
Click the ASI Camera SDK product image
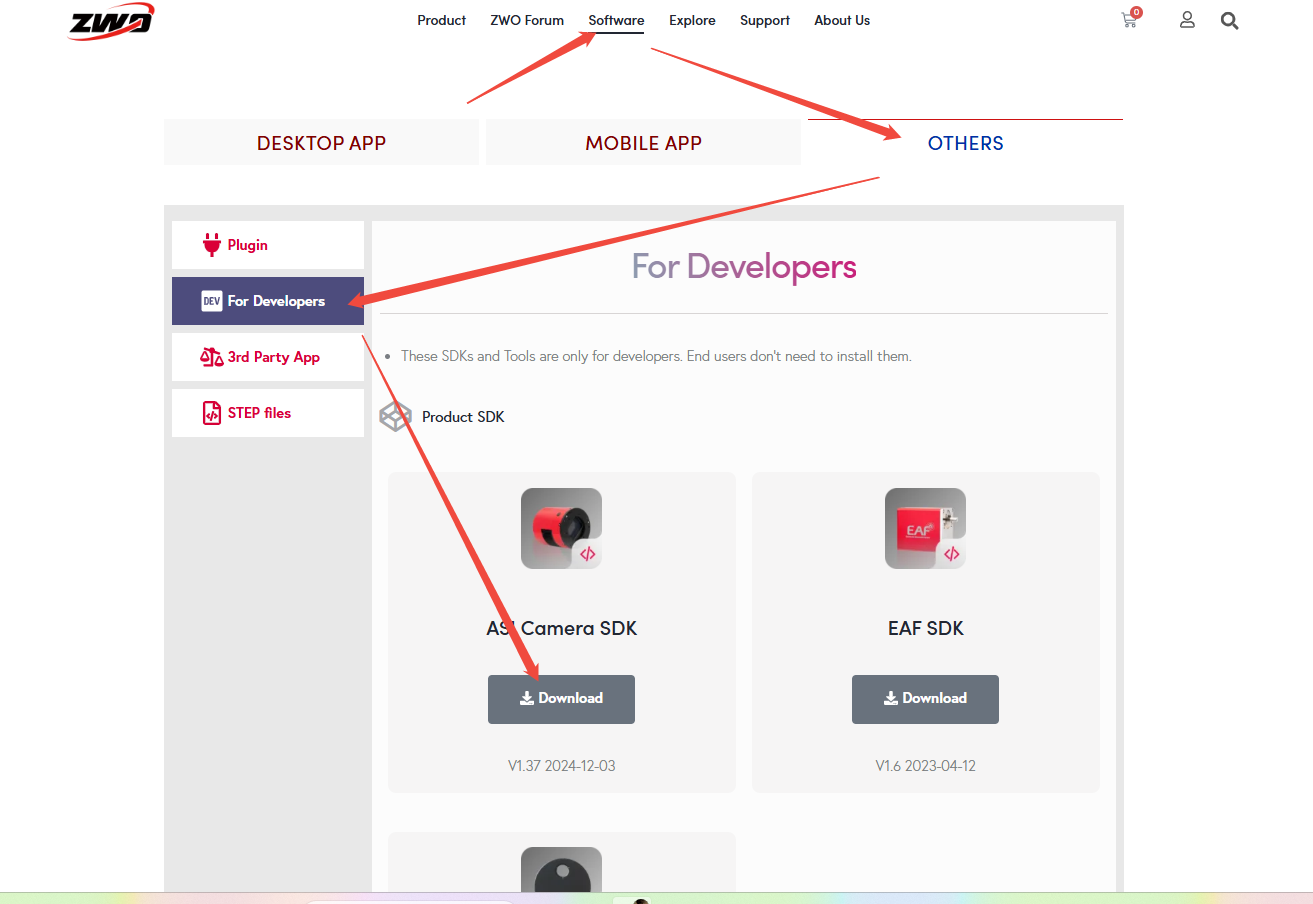point(561,528)
